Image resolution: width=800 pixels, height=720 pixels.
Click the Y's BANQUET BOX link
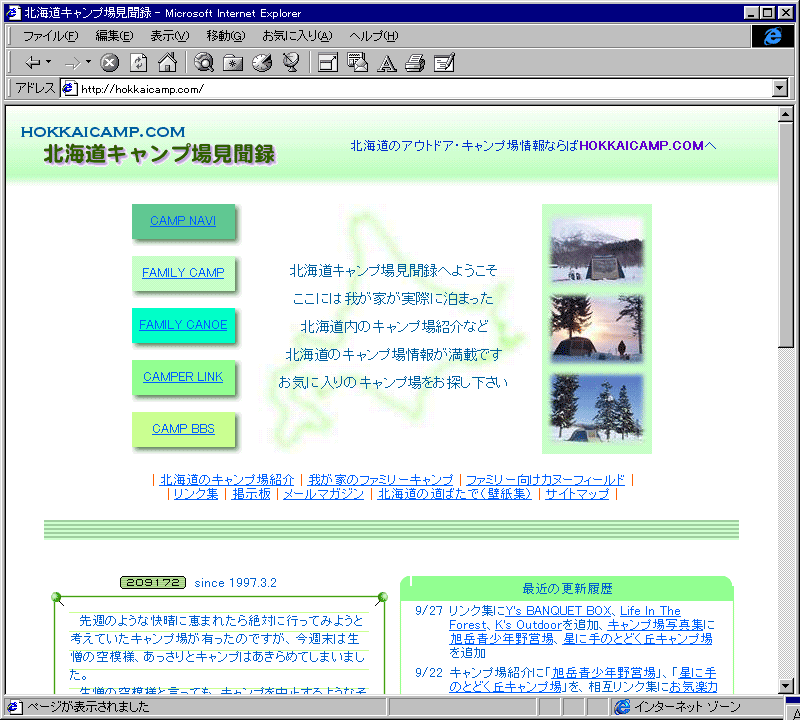(559, 611)
